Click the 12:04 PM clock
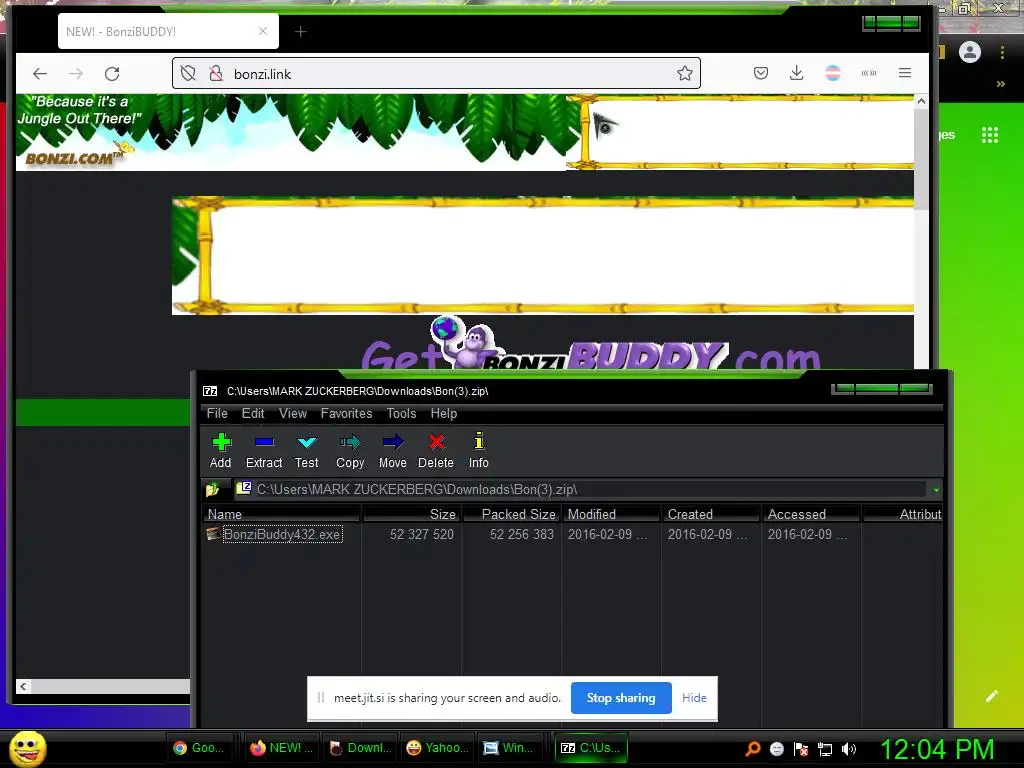 [x=937, y=749]
